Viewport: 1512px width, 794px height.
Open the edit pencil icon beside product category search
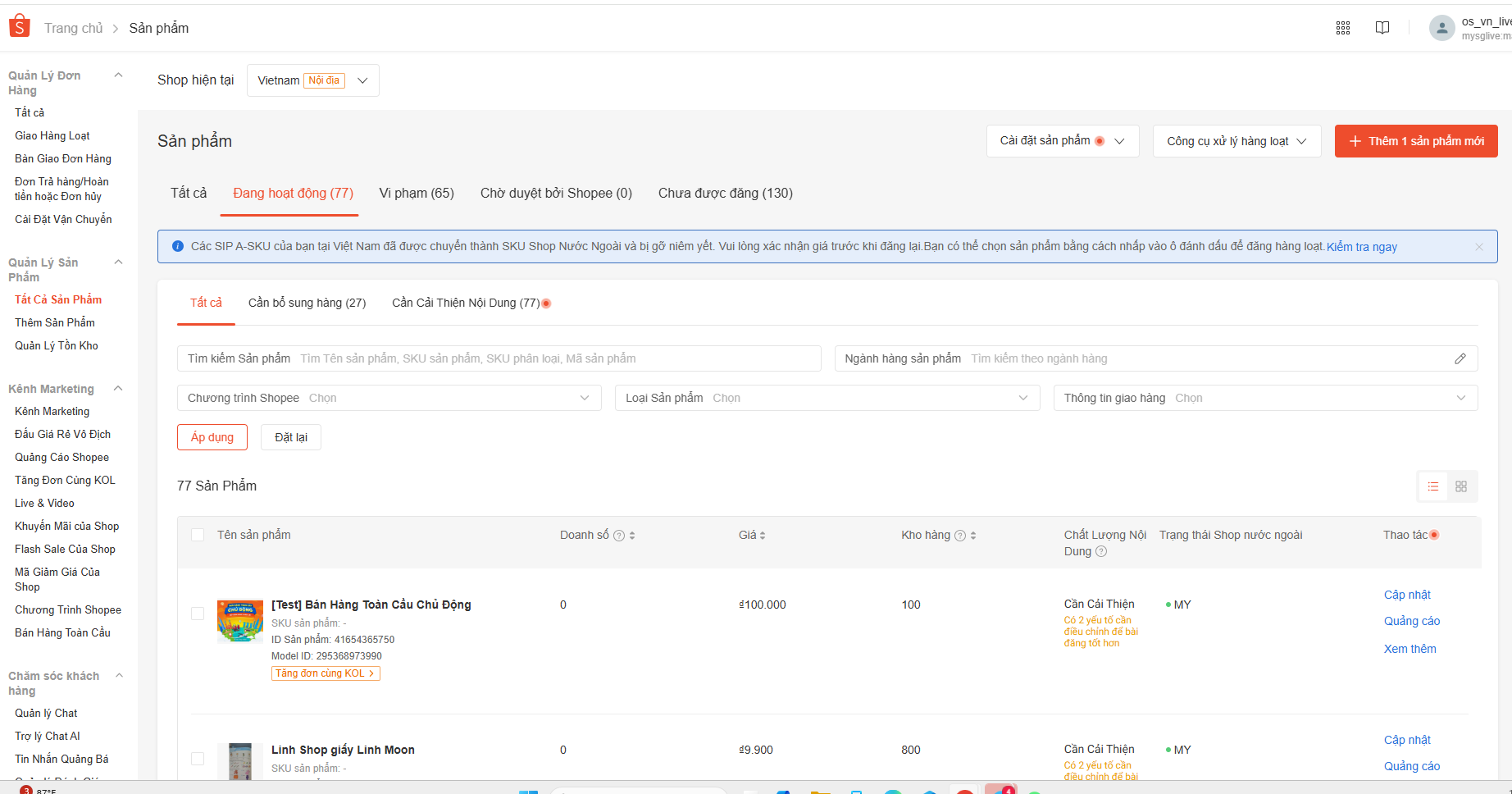(1460, 358)
